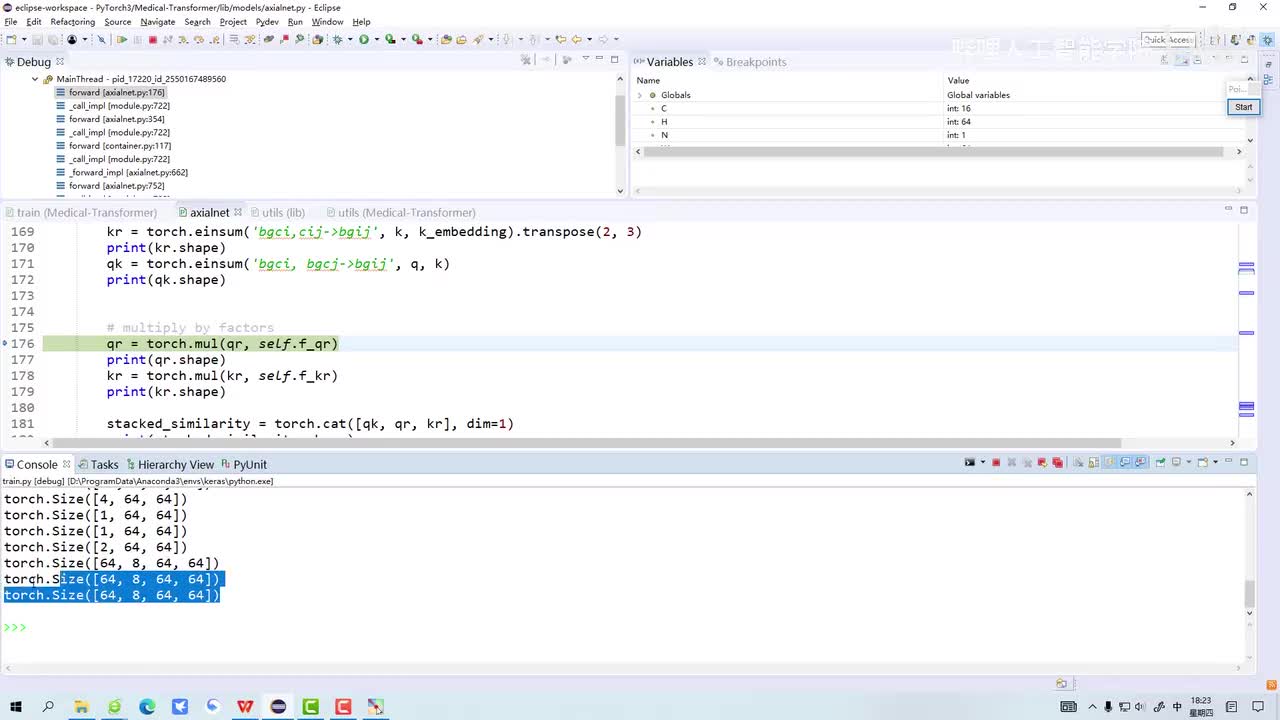Open the Debug toolbar dropdown arrow
This screenshot has height=720, width=1280.
[348, 40]
